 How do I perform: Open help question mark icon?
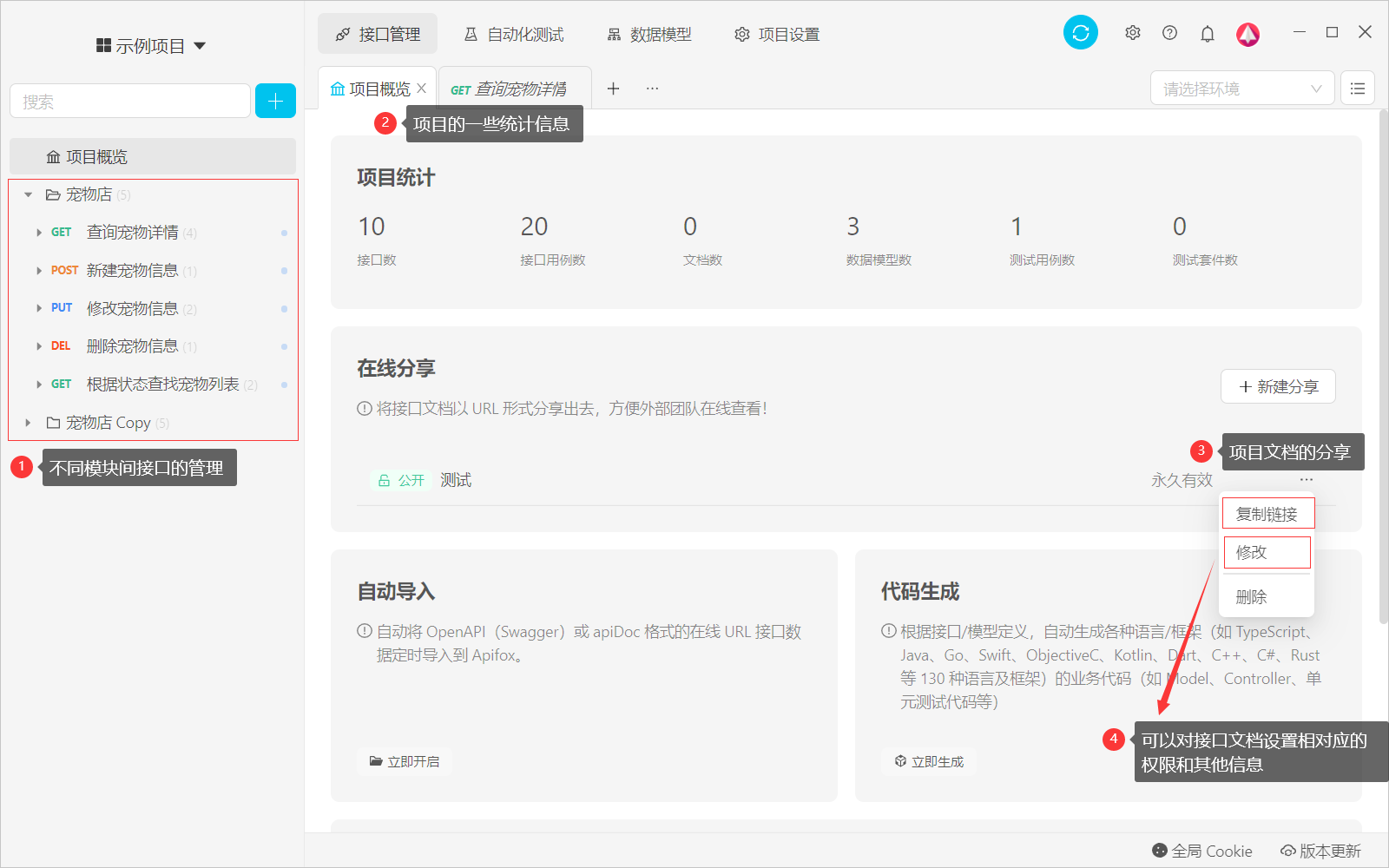pyautogui.click(x=1170, y=33)
